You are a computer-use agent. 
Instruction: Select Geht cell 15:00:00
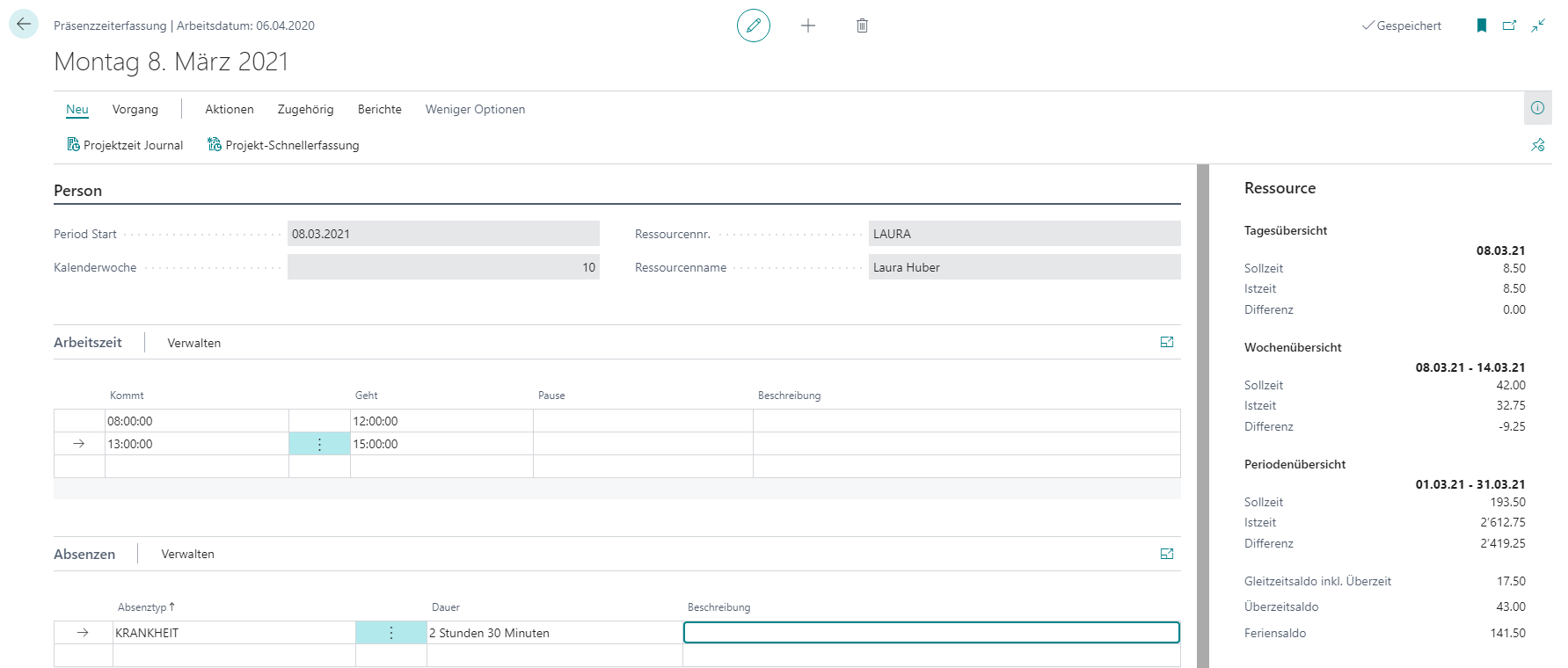(441, 444)
